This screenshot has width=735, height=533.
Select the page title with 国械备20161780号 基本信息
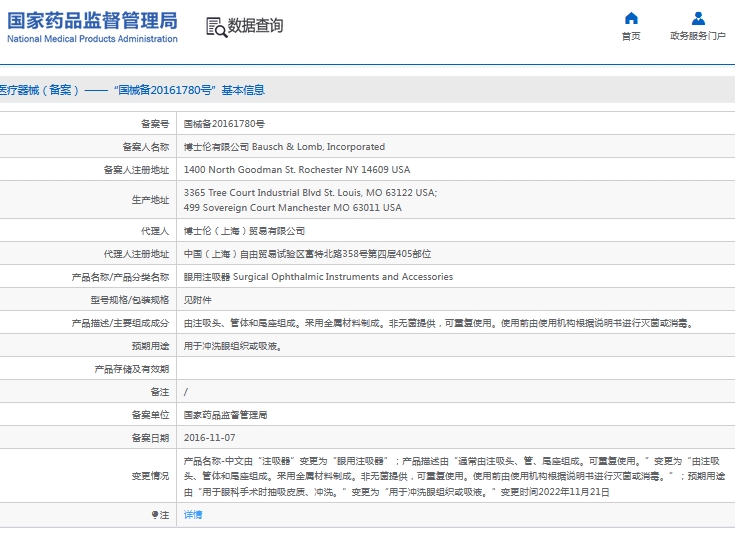coord(132,90)
